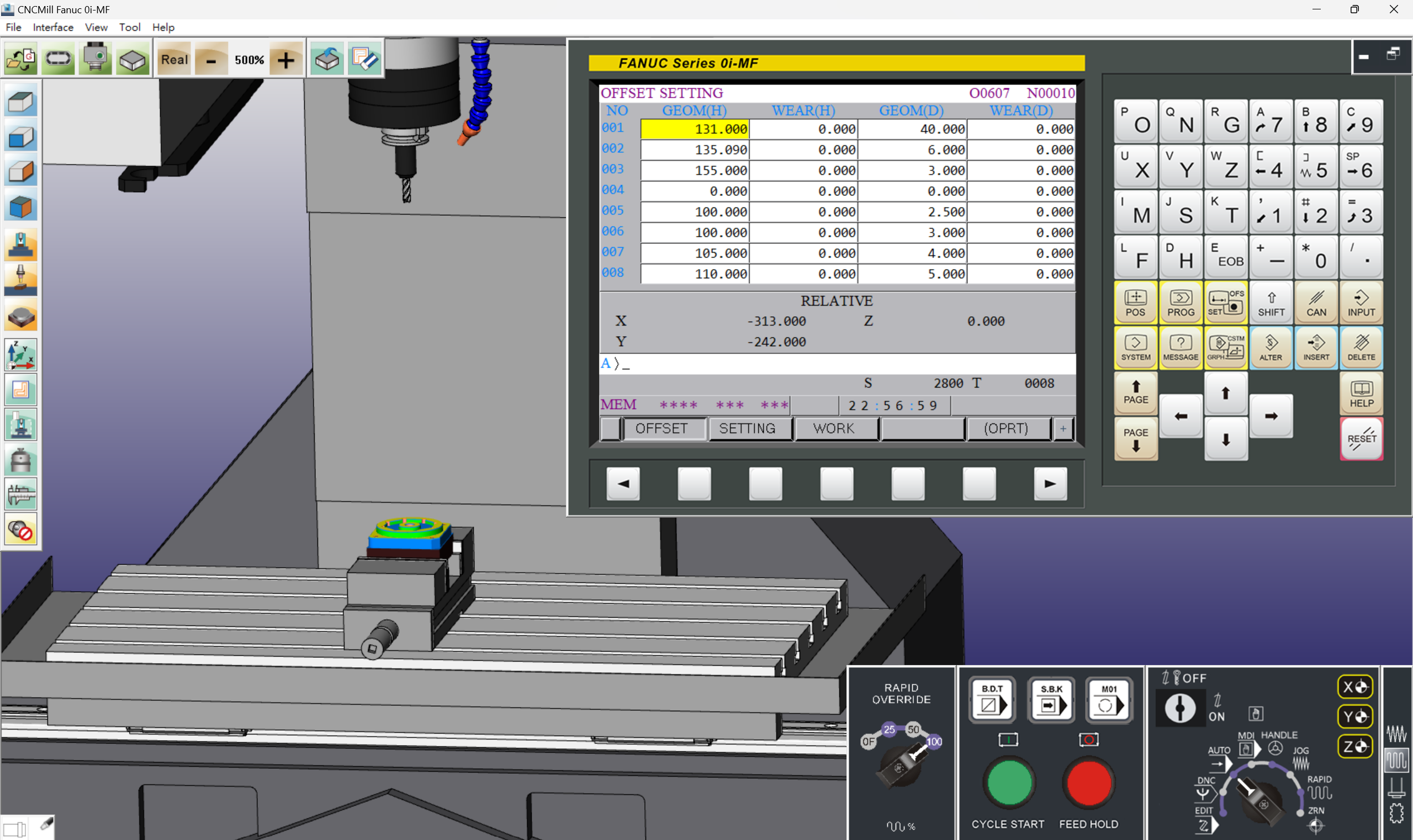Click the INSERT edit key

click(x=1317, y=348)
